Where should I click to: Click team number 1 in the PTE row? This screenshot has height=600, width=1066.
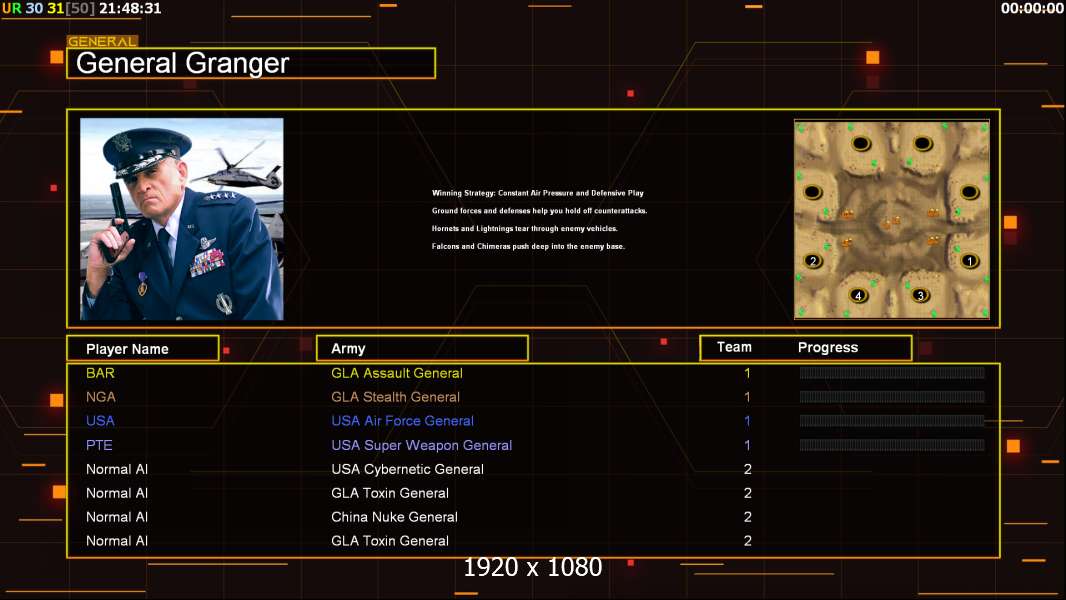tap(747, 445)
